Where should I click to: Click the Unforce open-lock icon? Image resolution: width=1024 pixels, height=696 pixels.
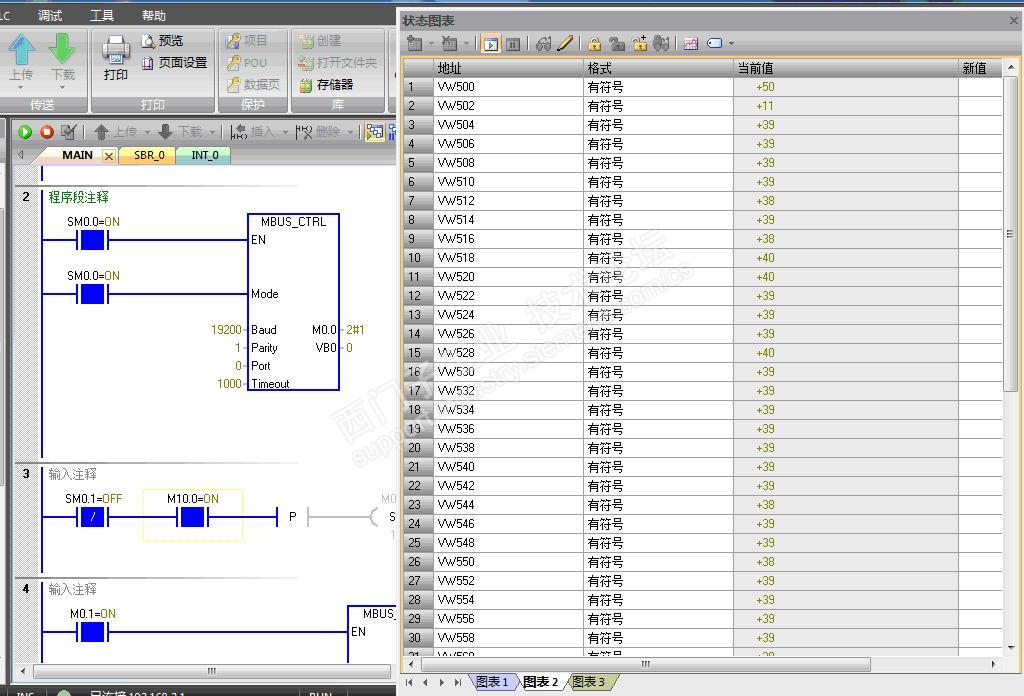616,44
